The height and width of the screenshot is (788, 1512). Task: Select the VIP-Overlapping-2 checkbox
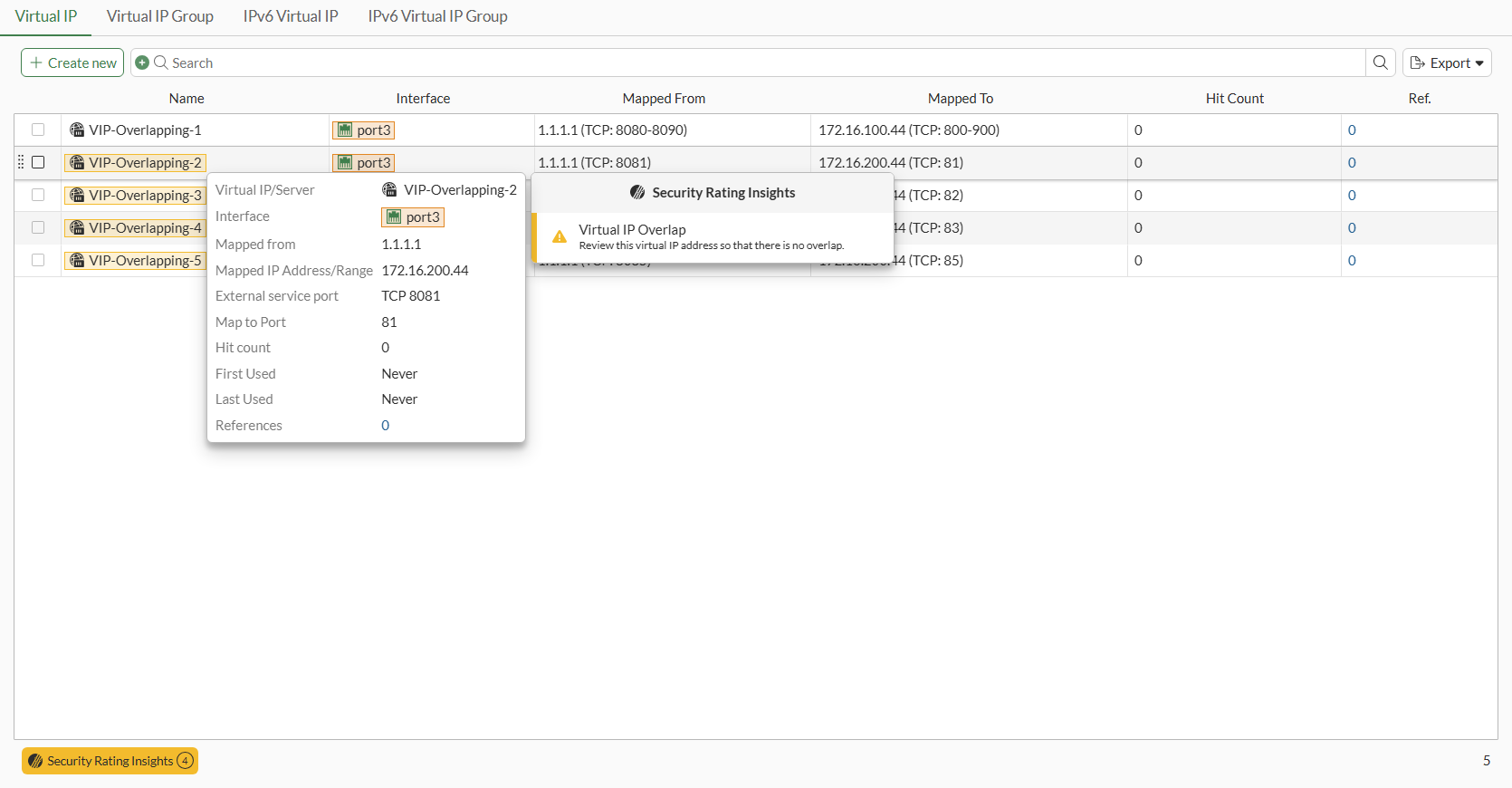38,162
